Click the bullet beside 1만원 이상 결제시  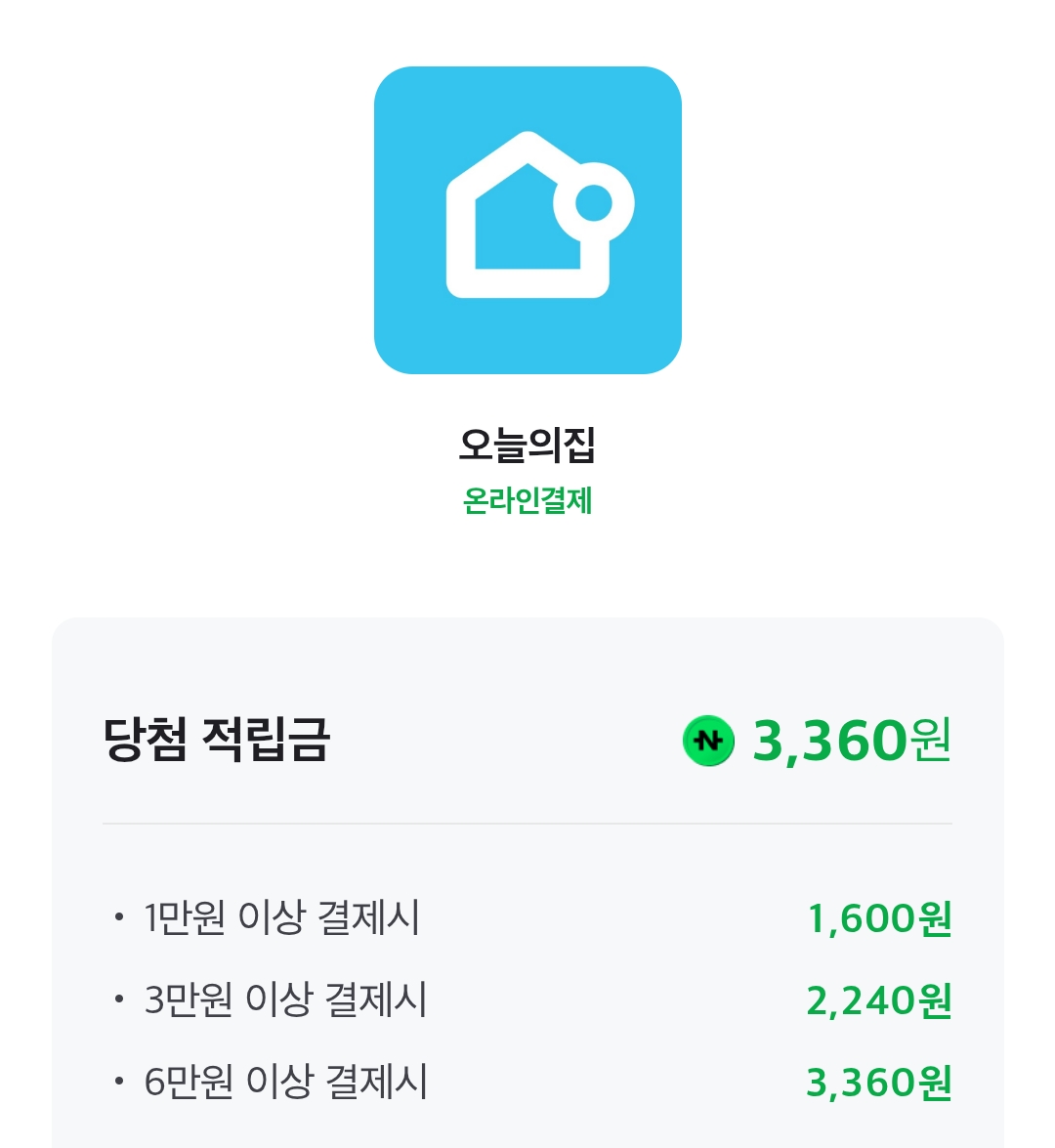[x=118, y=917]
